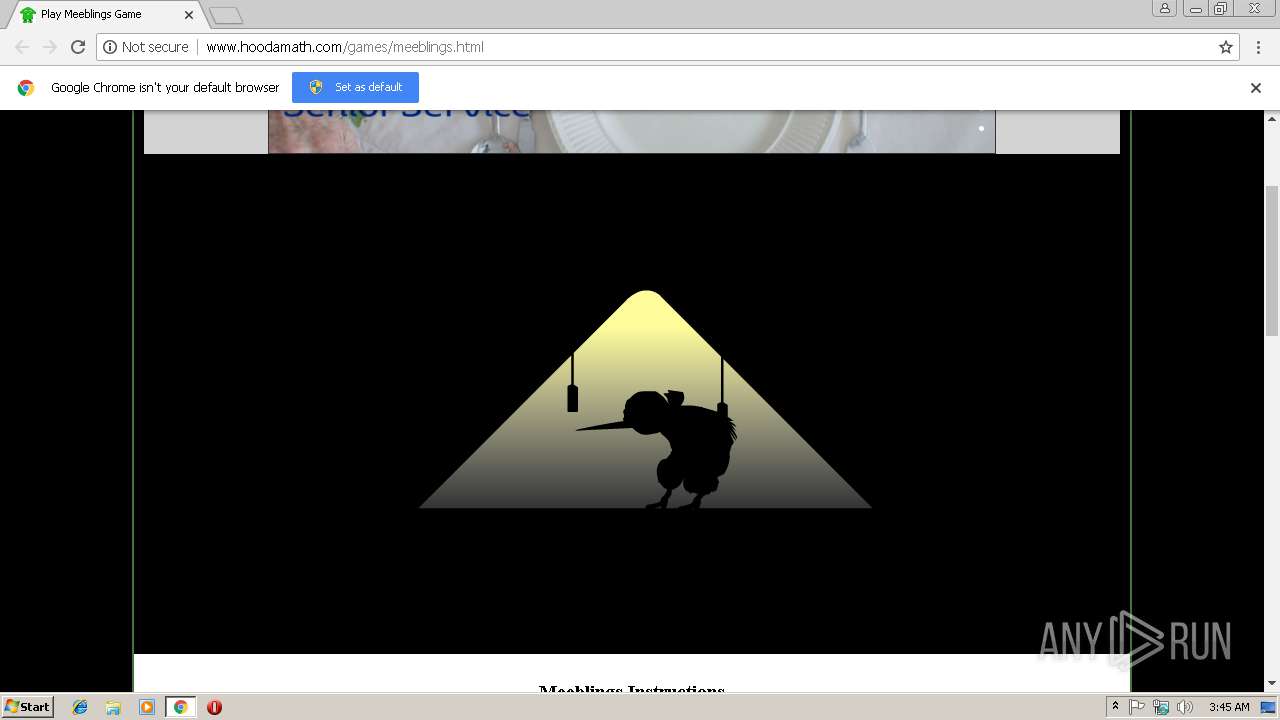This screenshot has width=1280, height=720.
Task: Open Windows Explorer folder in taskbar
Action: click(113, 707)
